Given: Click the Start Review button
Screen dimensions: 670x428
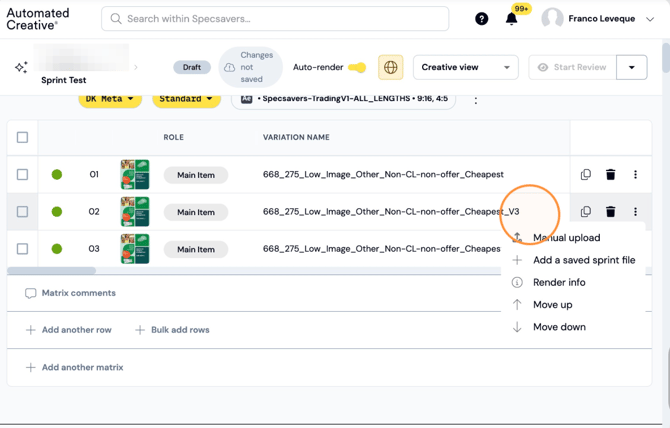Looking at the screenshot, I should [573, 67].
